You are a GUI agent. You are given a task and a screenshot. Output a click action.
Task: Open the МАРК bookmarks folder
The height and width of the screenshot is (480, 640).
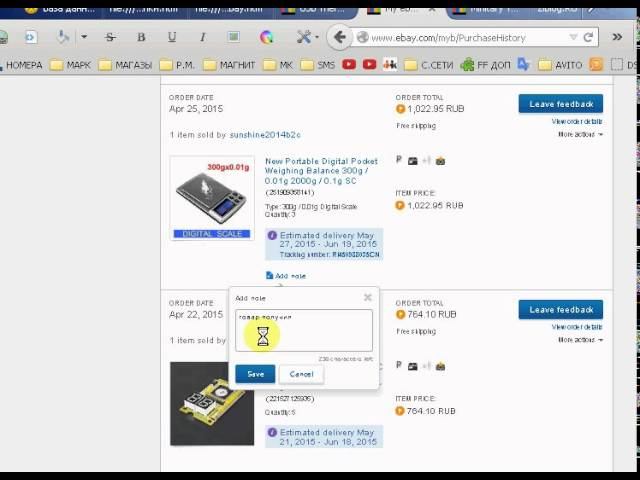(70, 65)
